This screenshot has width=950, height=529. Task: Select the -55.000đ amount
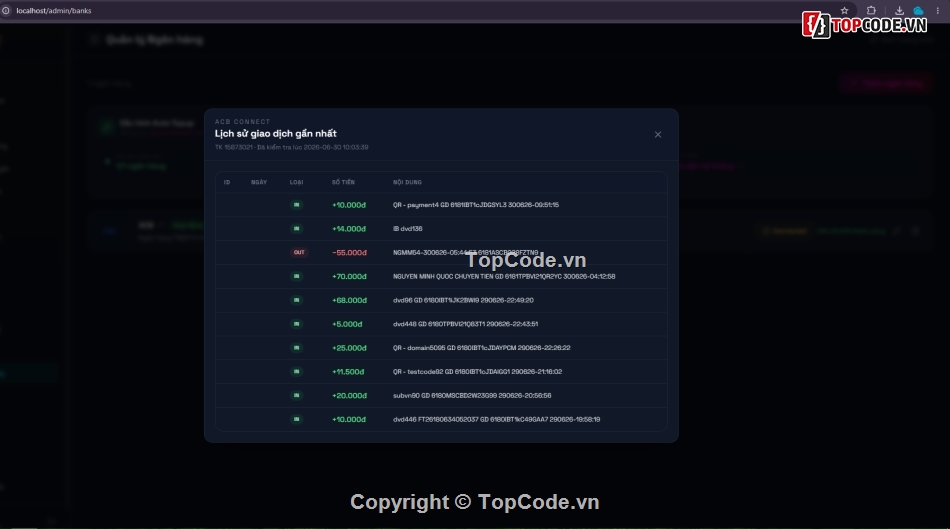349,253
